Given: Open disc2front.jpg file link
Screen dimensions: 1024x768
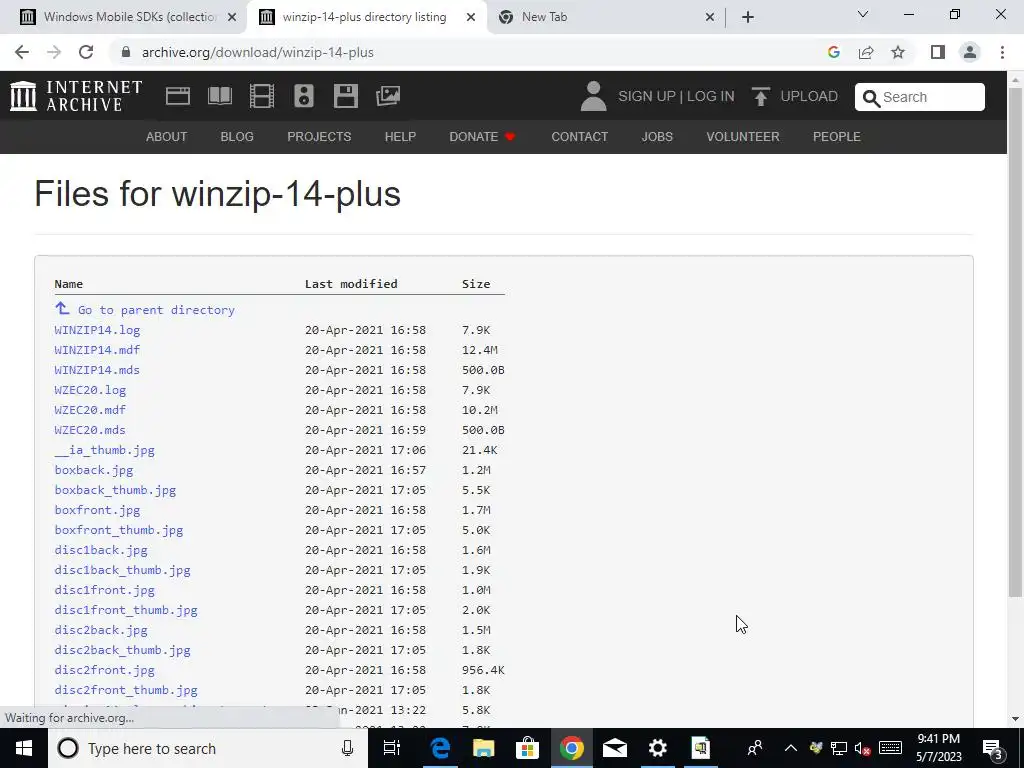Looking at the screenshot, I should (x=104, y=670).
